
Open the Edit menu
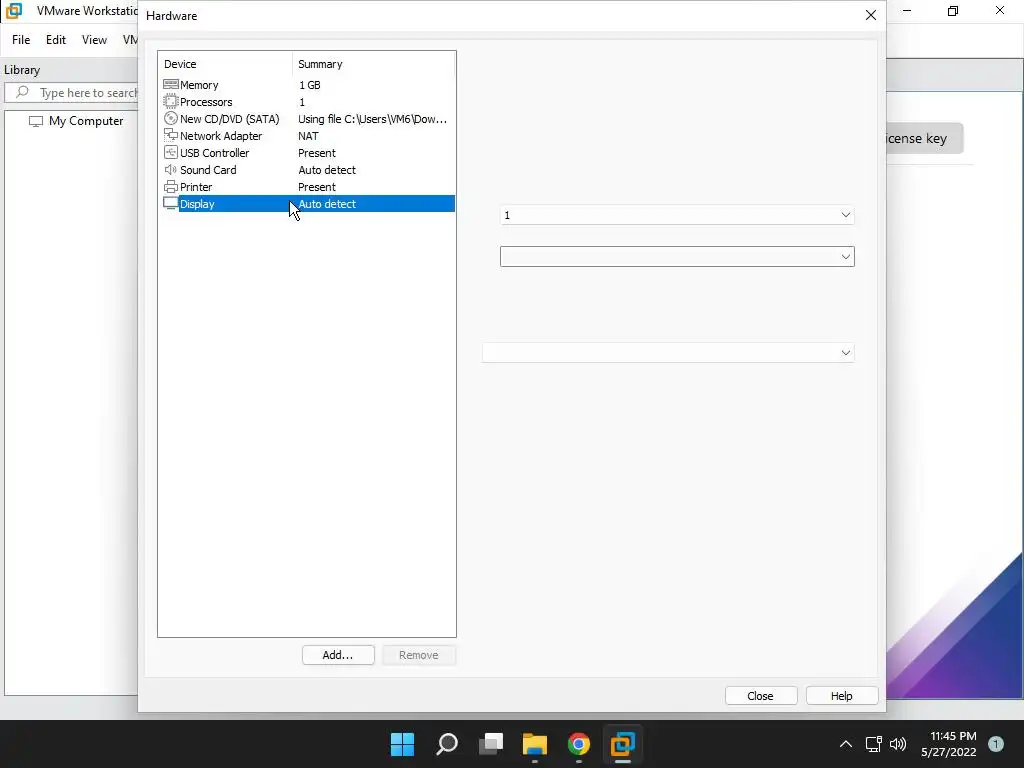(x=56, y=40)
